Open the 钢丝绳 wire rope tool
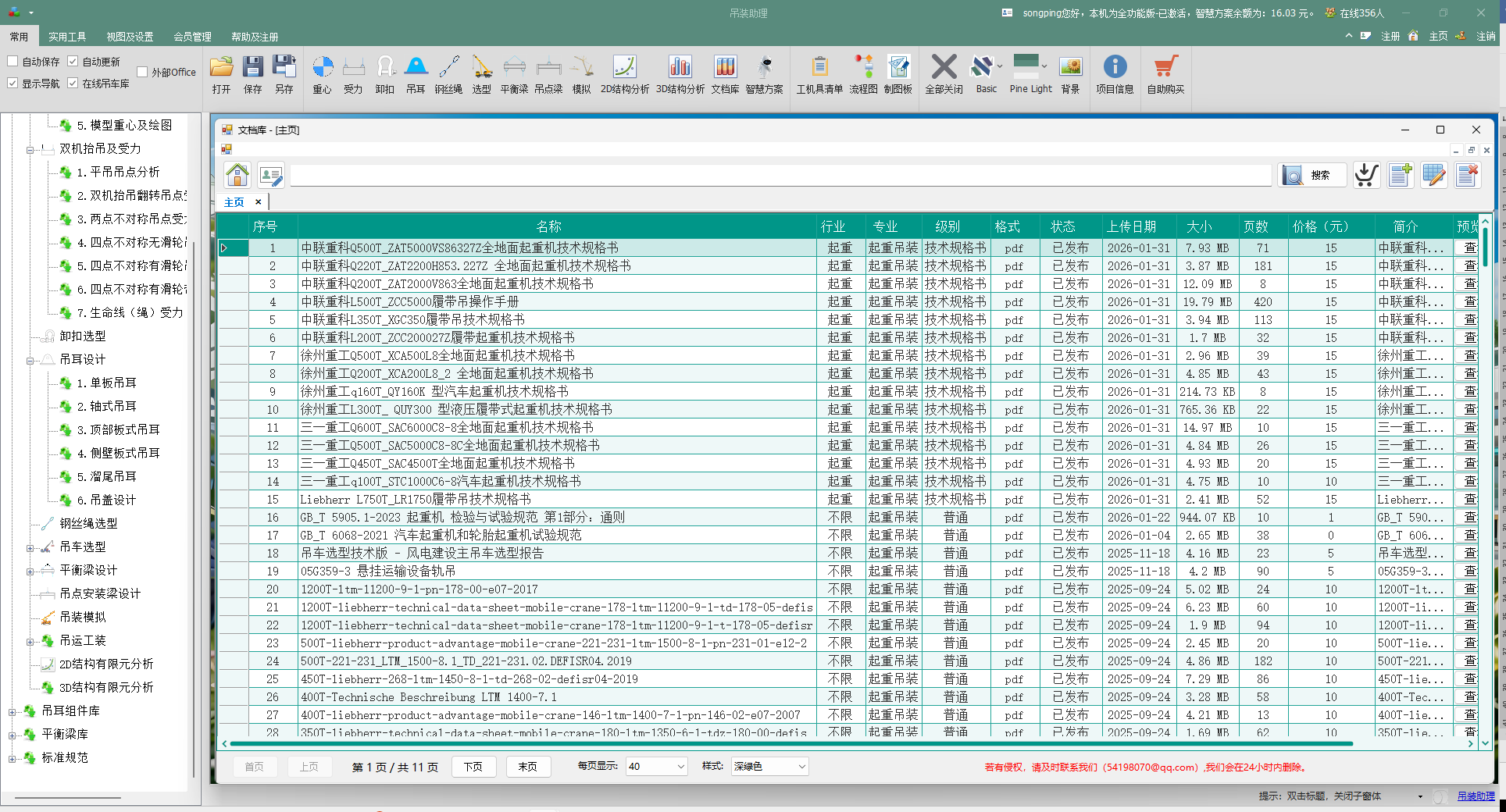The width and height of the screenshot is (1506, 812). click(448, 75)
